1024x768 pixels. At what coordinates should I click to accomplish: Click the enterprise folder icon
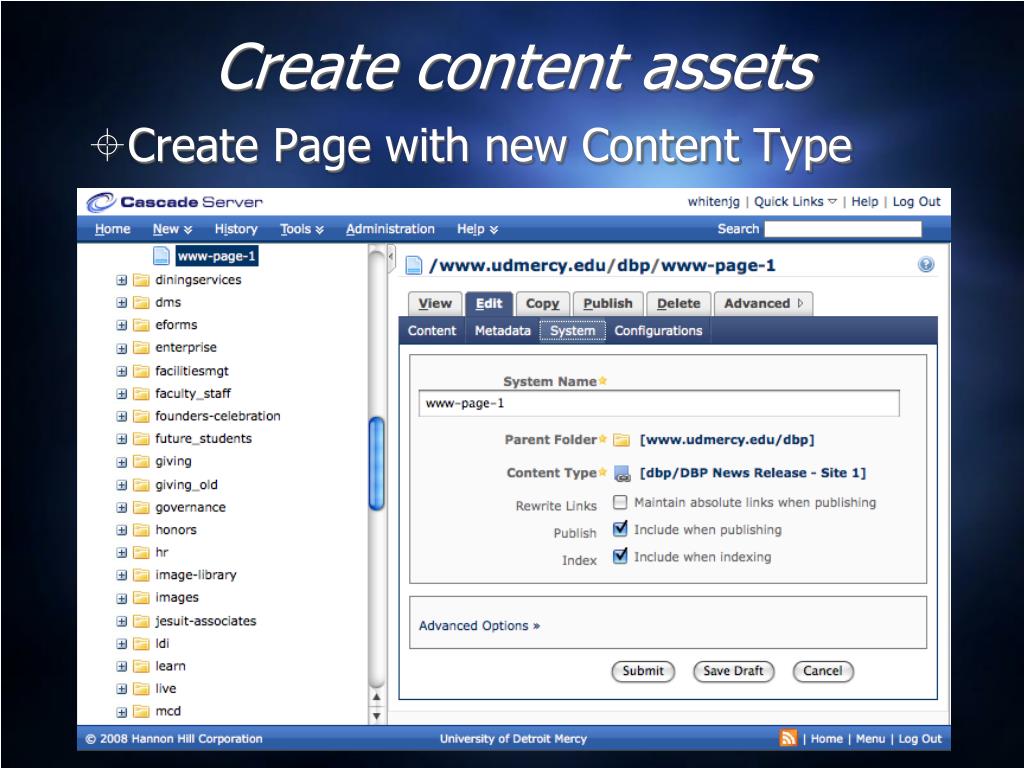click(141, 348)
